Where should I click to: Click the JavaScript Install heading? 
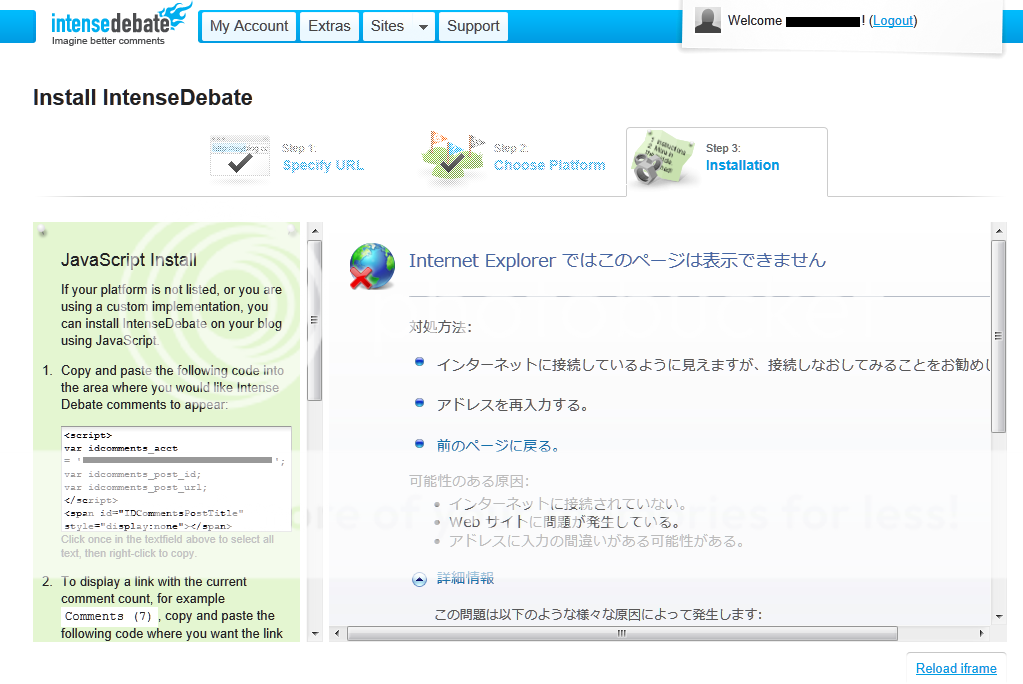click(129, 260)
